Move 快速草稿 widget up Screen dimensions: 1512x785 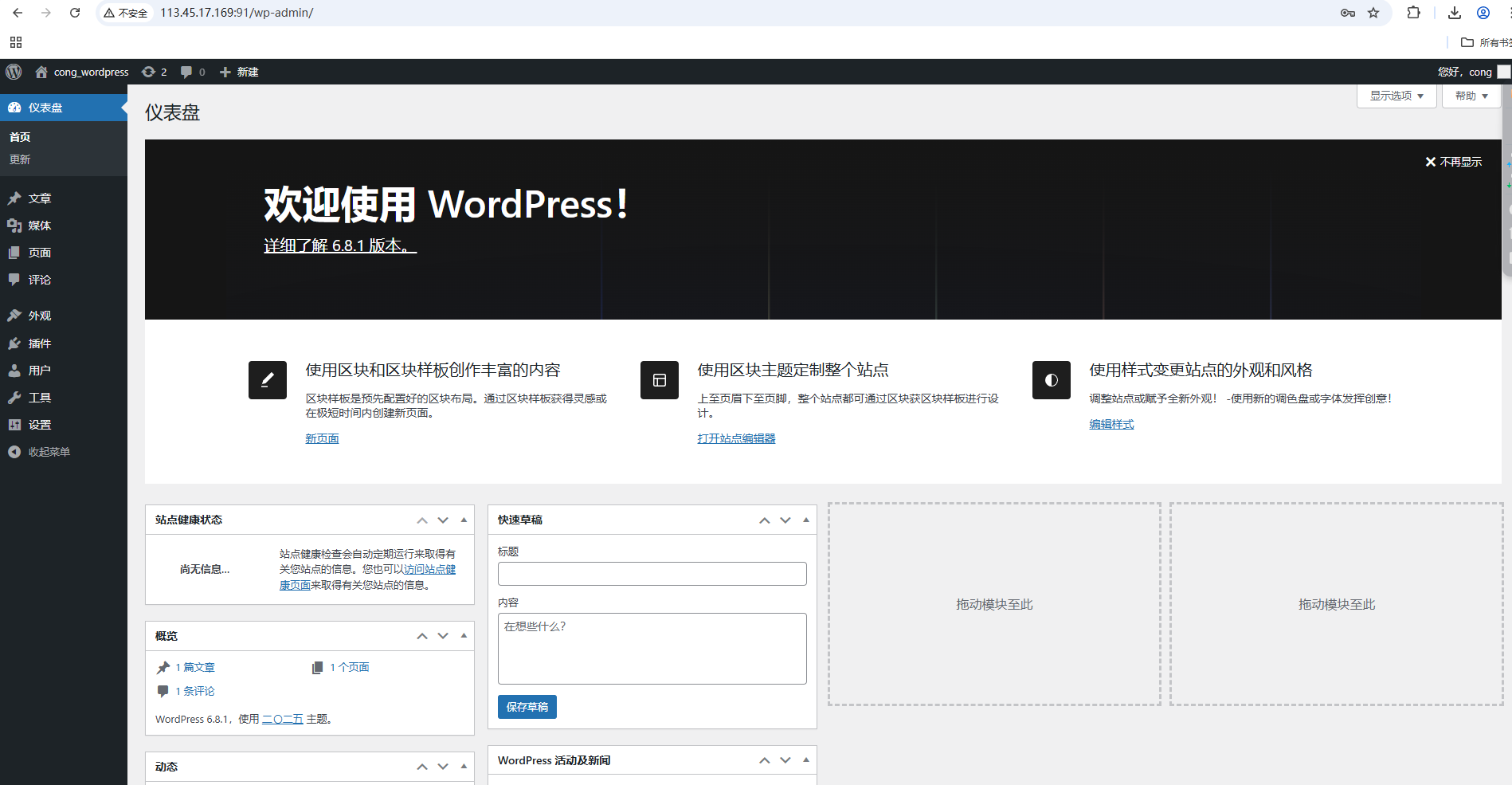point(765,520)
